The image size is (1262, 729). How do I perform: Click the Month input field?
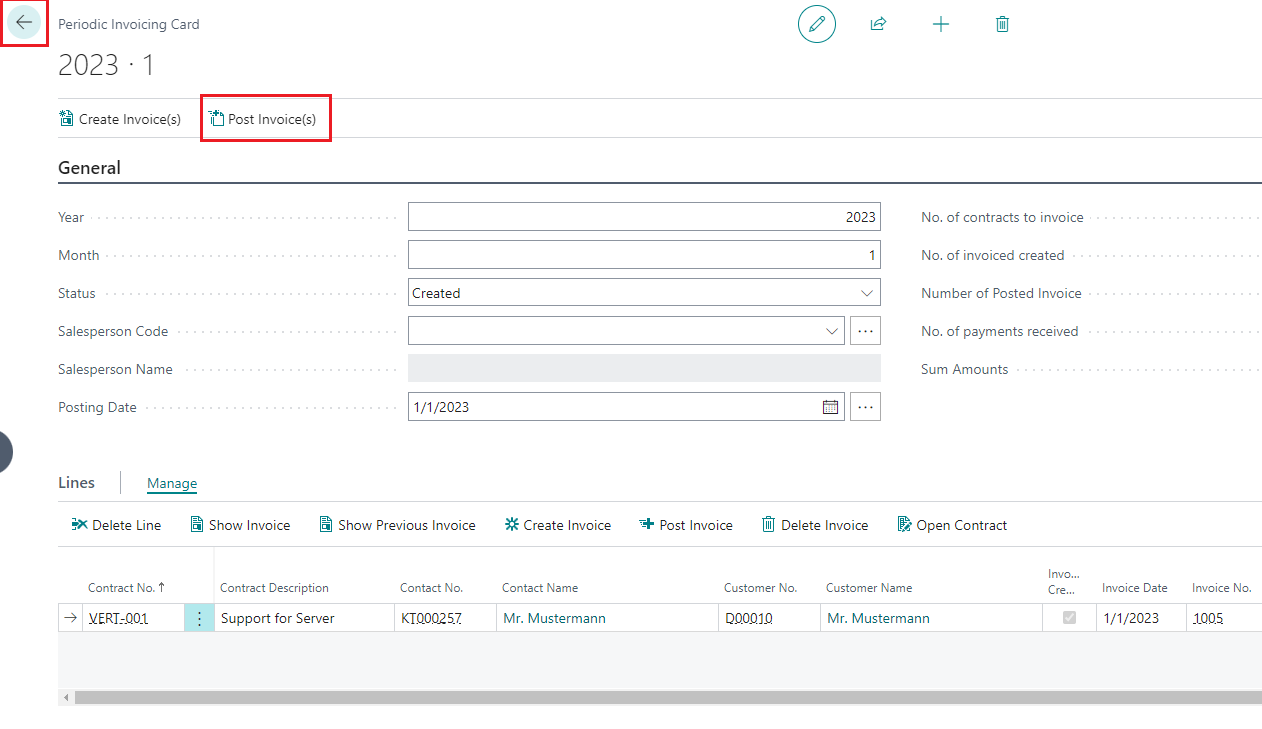click(x=644, y=255)
